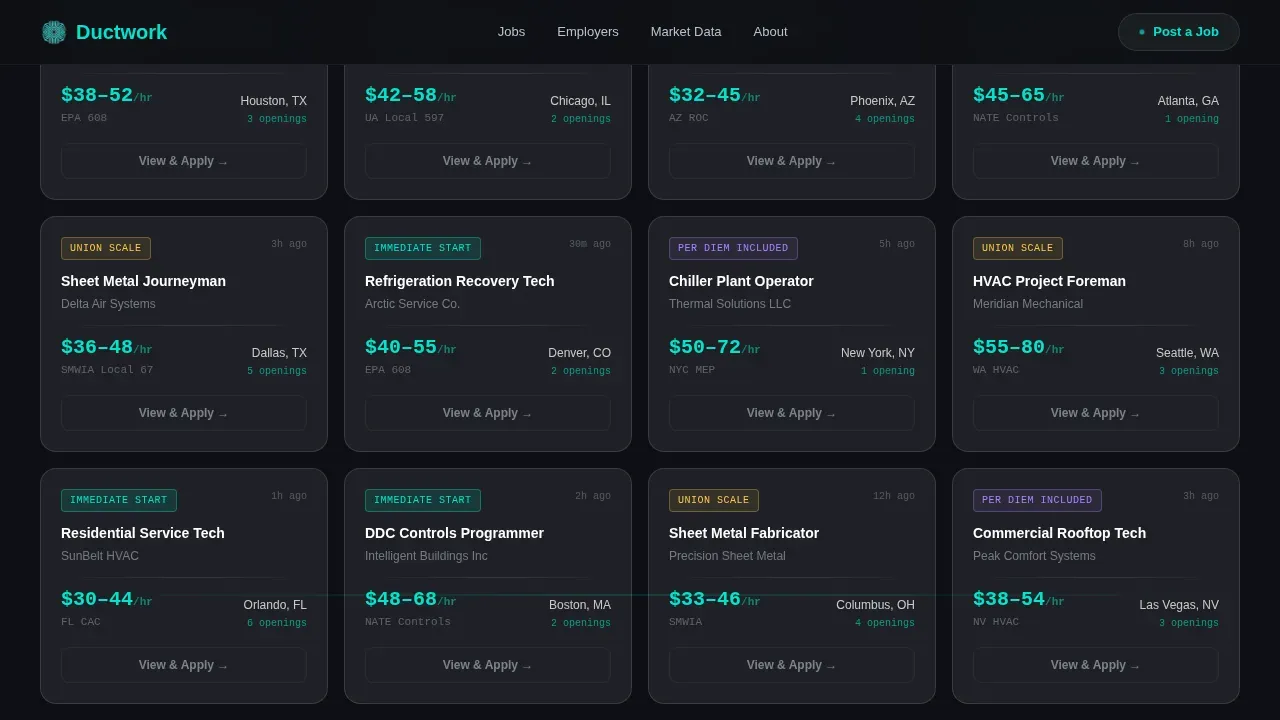View & Apply for Refrigeration Recovery Tech
This screenshot has width=1280, height=720.
pos(488,413)
